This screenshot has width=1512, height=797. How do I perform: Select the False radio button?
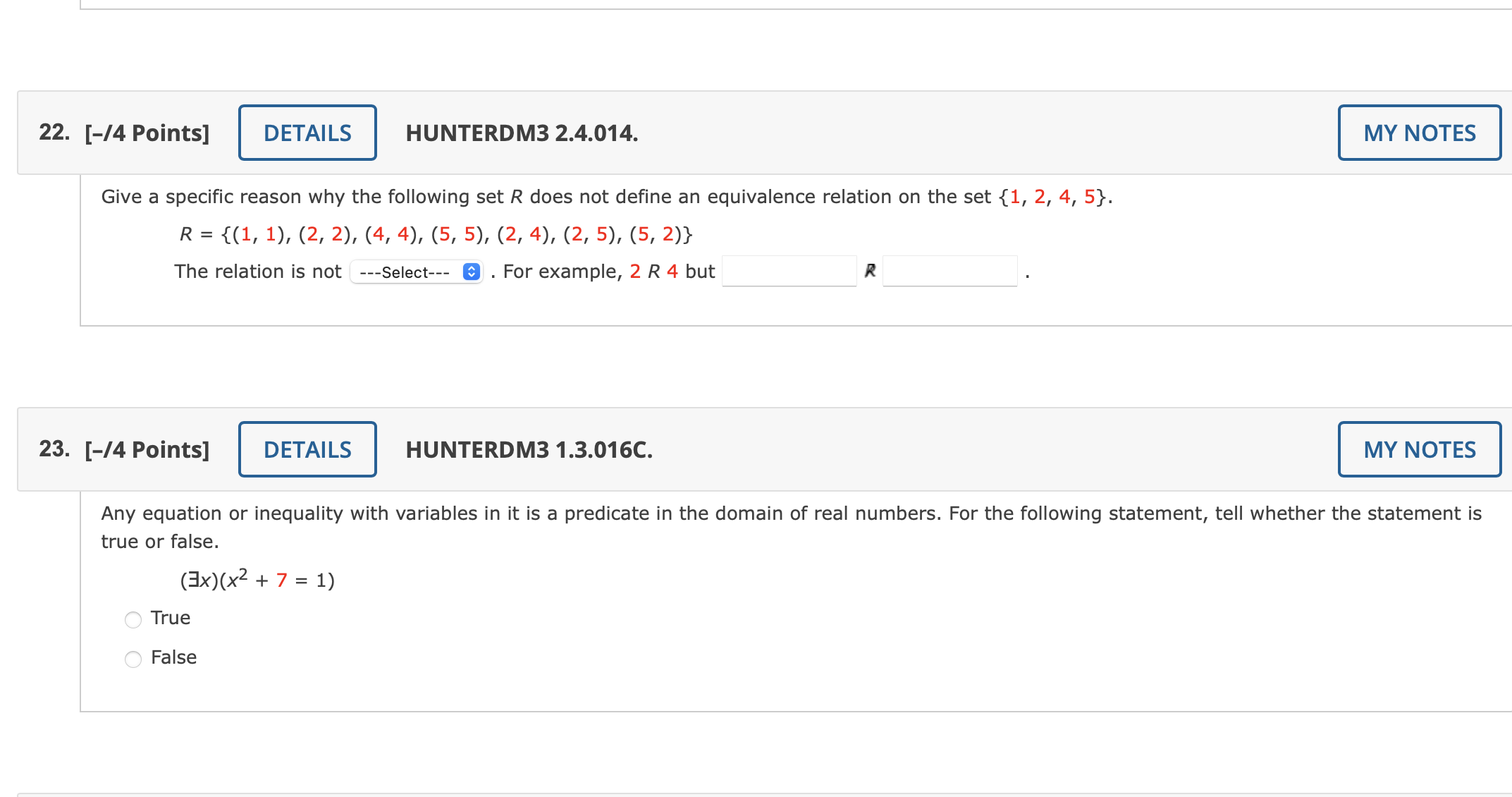(133, 659)
